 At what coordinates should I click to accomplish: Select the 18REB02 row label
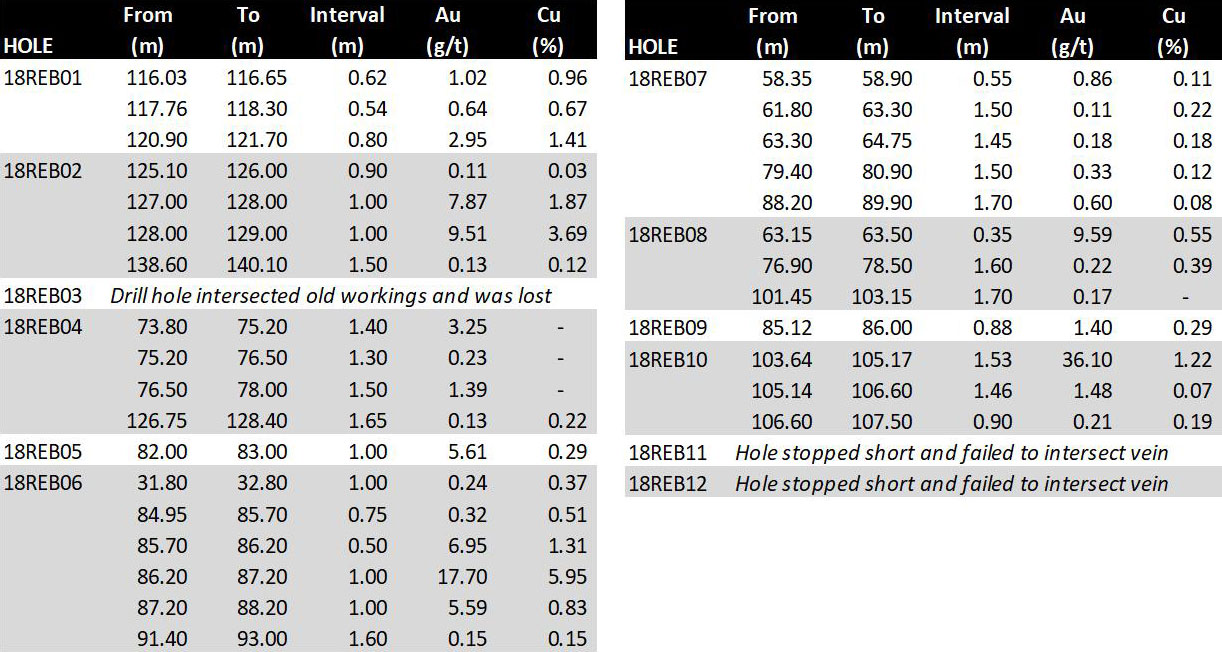pyautogui.click(x=42, y=171)
